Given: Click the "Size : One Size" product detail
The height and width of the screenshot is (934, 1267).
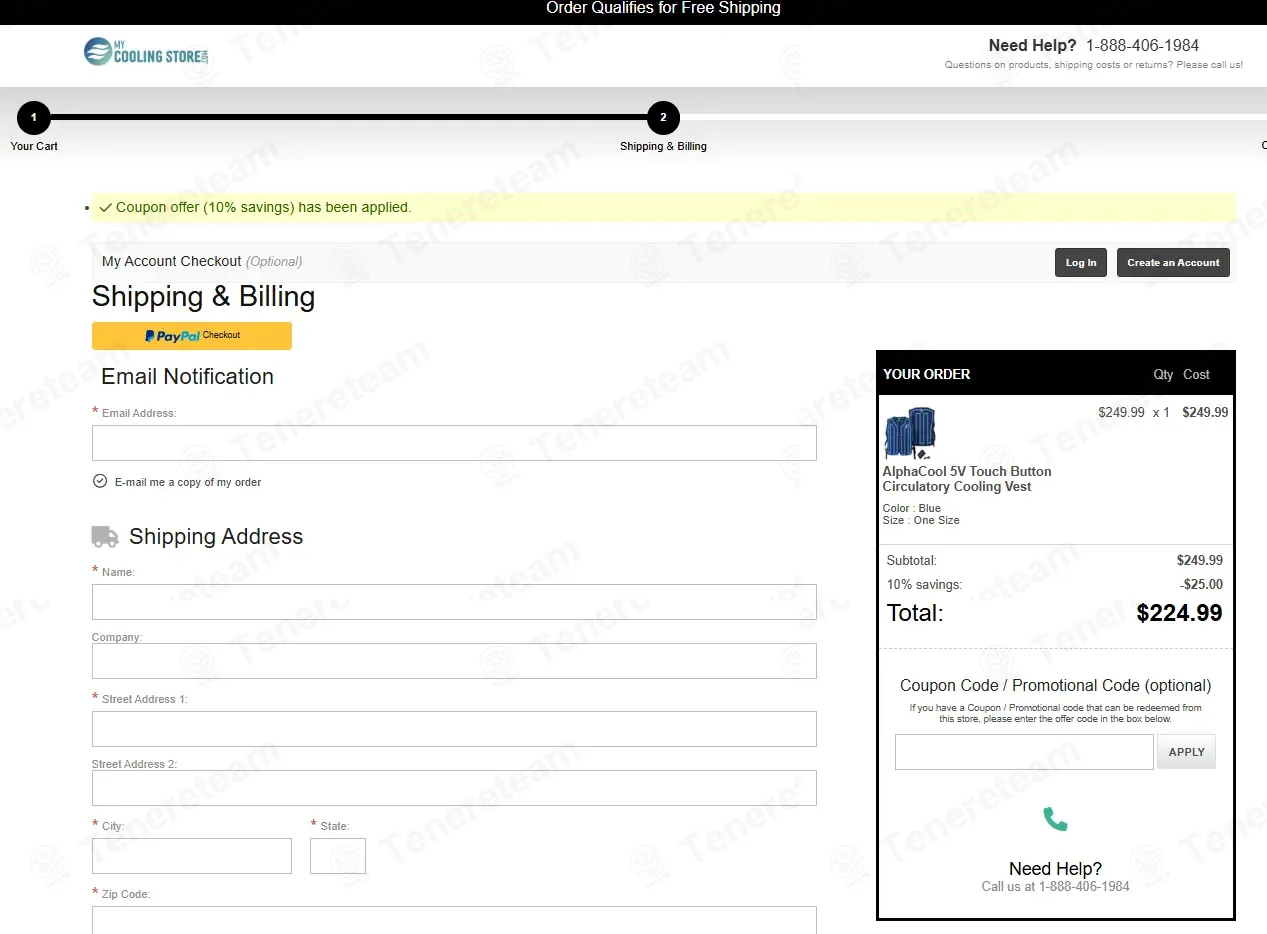Looking at the screenshot, I should click(x=921, y=520).
